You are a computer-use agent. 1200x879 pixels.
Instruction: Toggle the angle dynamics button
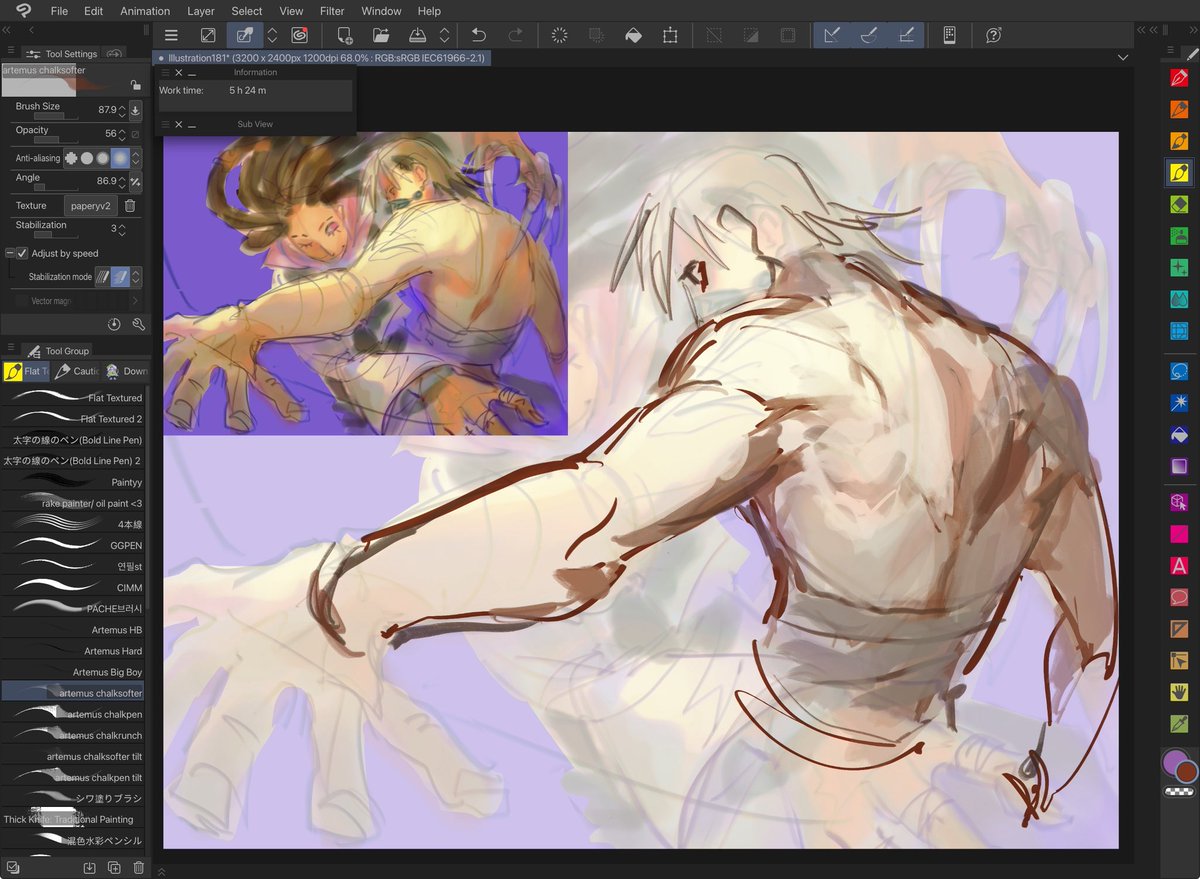(135, 182)
